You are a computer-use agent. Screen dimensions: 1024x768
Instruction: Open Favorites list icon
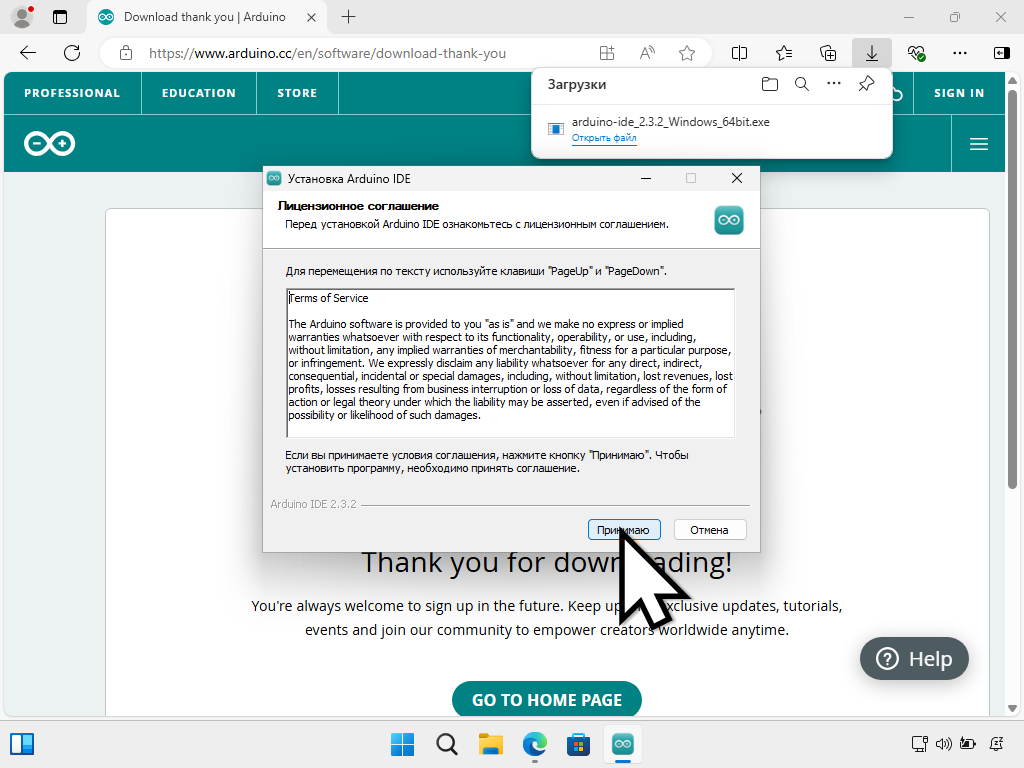point(784,53)
